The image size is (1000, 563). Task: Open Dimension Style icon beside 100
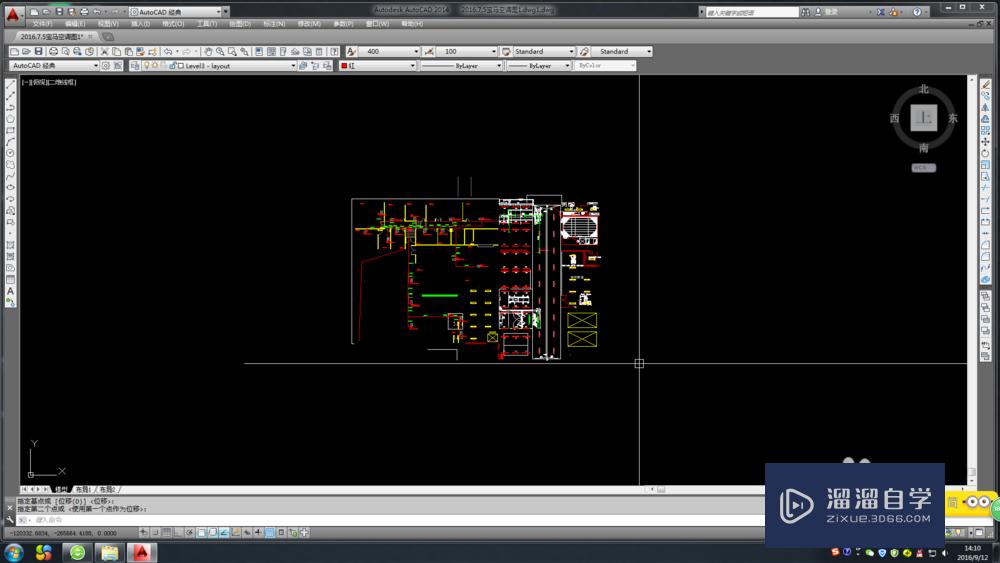(x=429, y=52)
